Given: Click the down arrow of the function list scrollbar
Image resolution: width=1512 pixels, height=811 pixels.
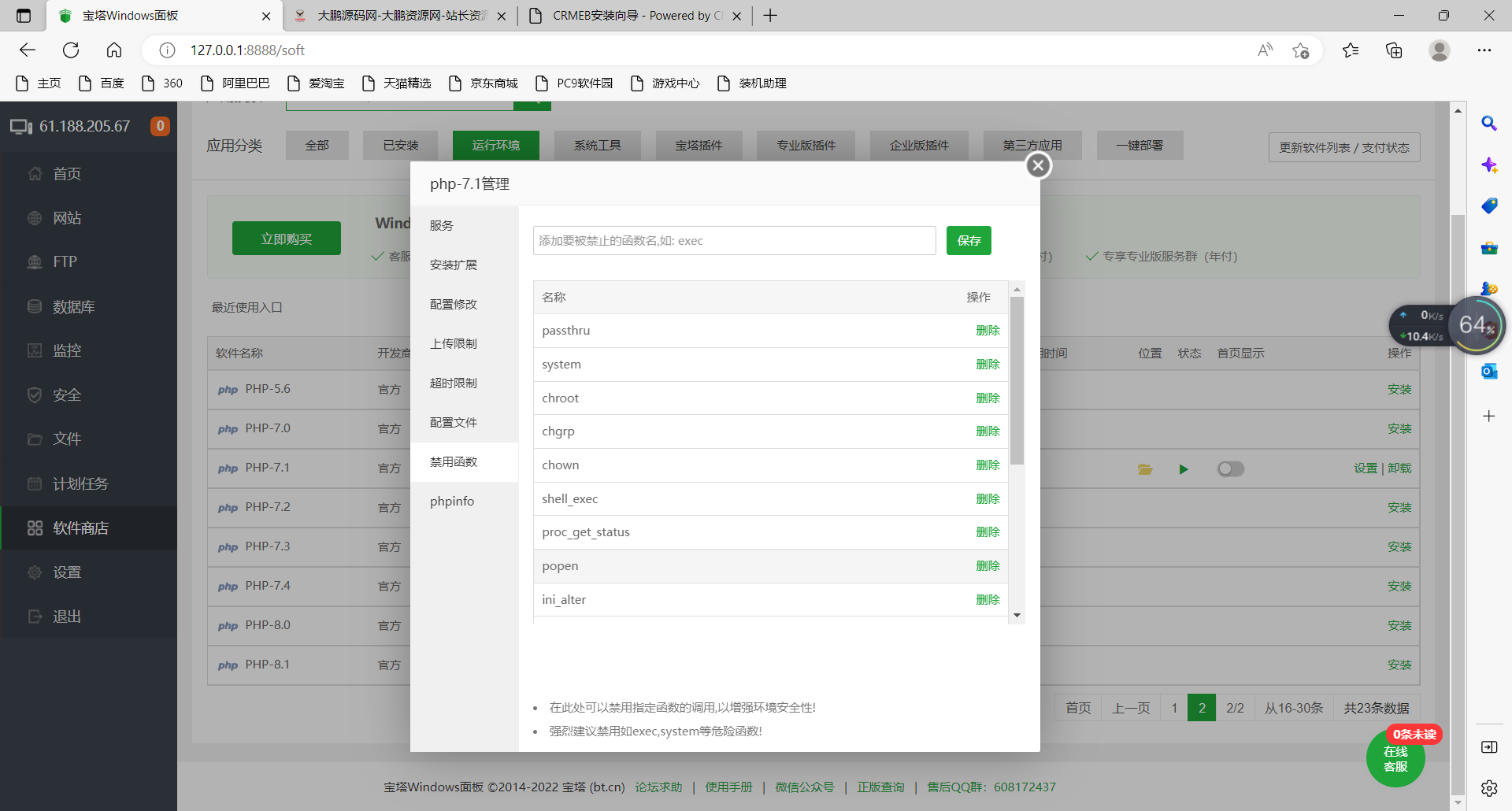Looking at the screenshot, I should tap(1017, 615).
